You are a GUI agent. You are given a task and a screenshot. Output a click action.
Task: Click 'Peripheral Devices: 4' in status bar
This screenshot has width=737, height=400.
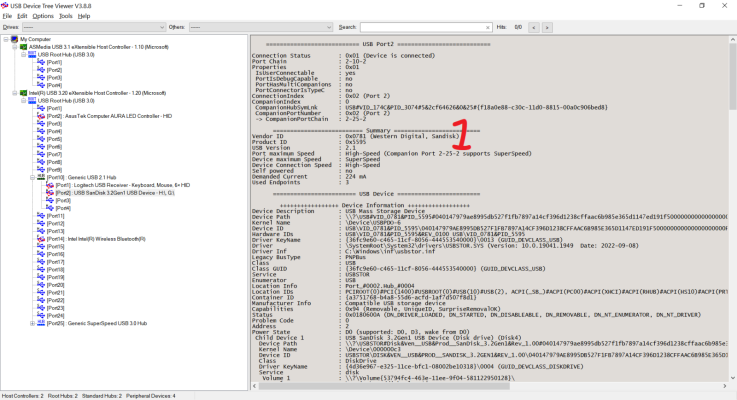(150, 396)
